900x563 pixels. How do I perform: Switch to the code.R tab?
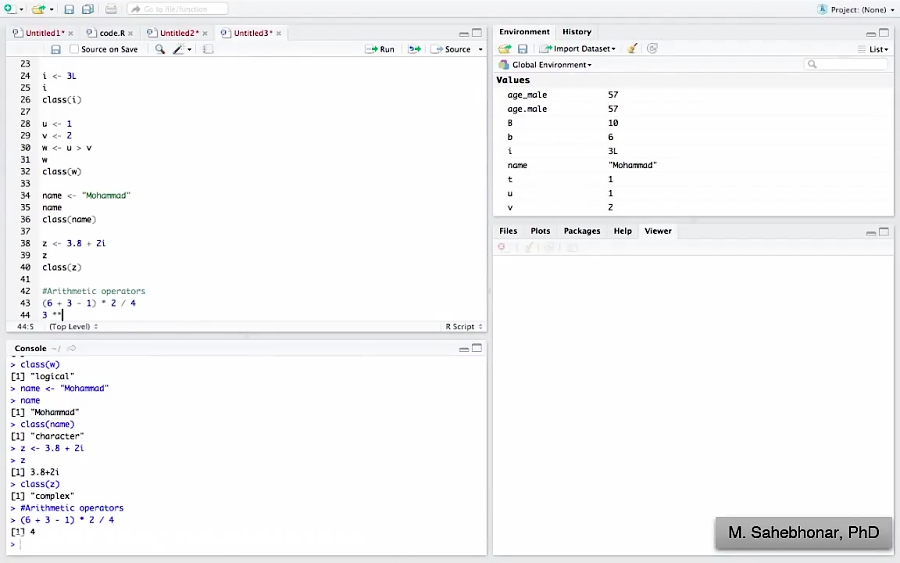click(x=112, y=33)
